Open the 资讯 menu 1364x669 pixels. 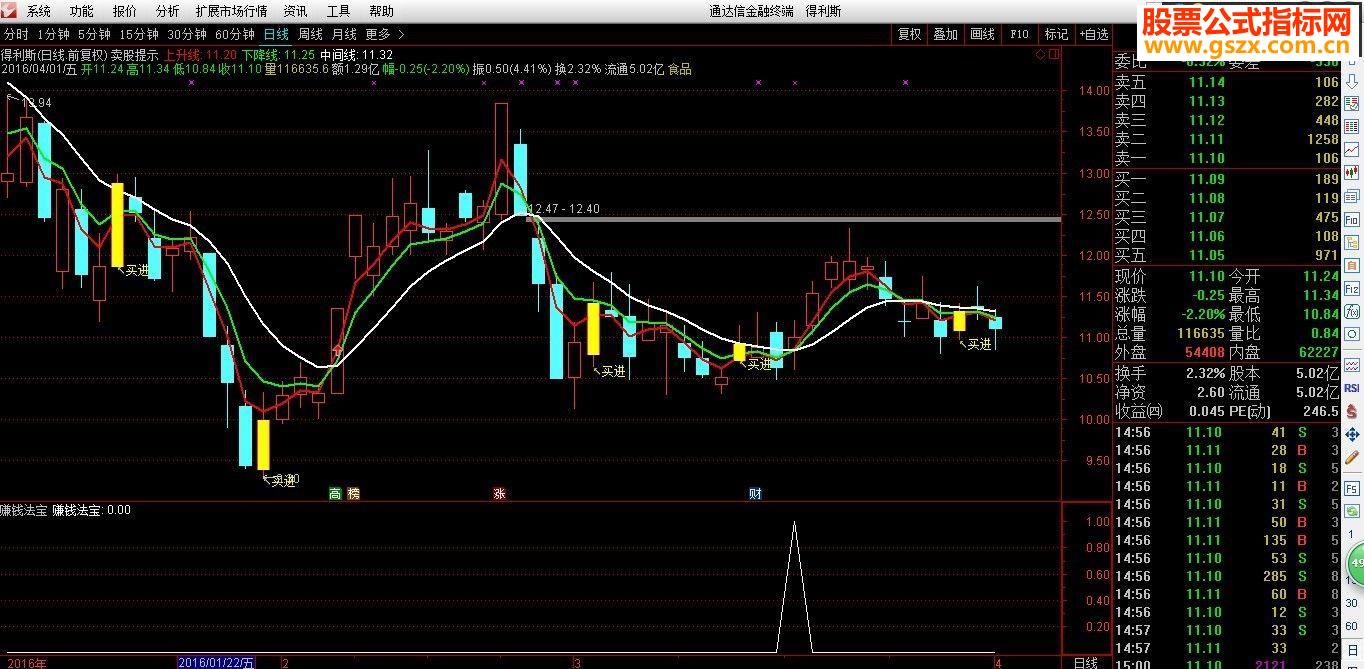[x=295, y=11]
